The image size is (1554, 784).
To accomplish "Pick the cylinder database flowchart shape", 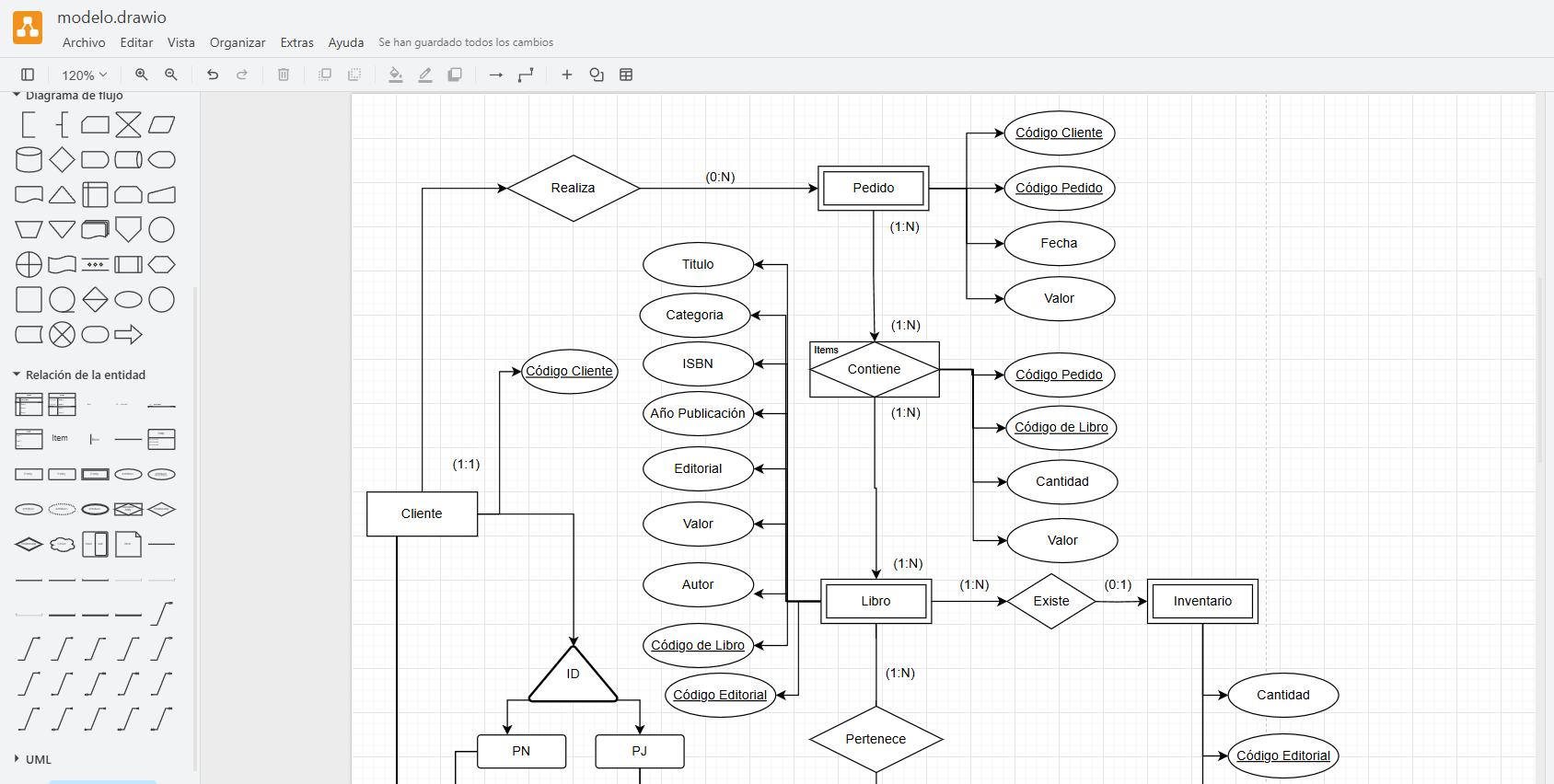I will coord(29,159).
